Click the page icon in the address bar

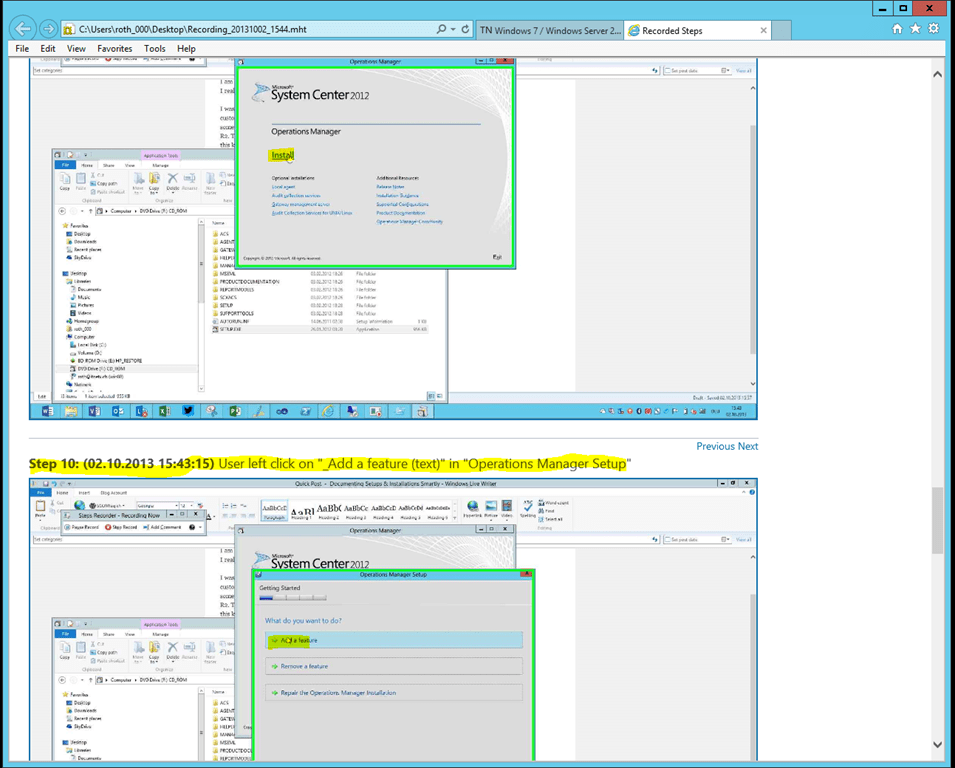69,29
